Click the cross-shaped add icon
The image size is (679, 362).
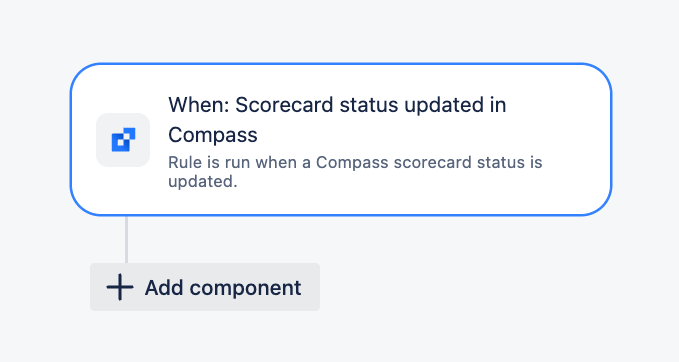coord(120,287)
